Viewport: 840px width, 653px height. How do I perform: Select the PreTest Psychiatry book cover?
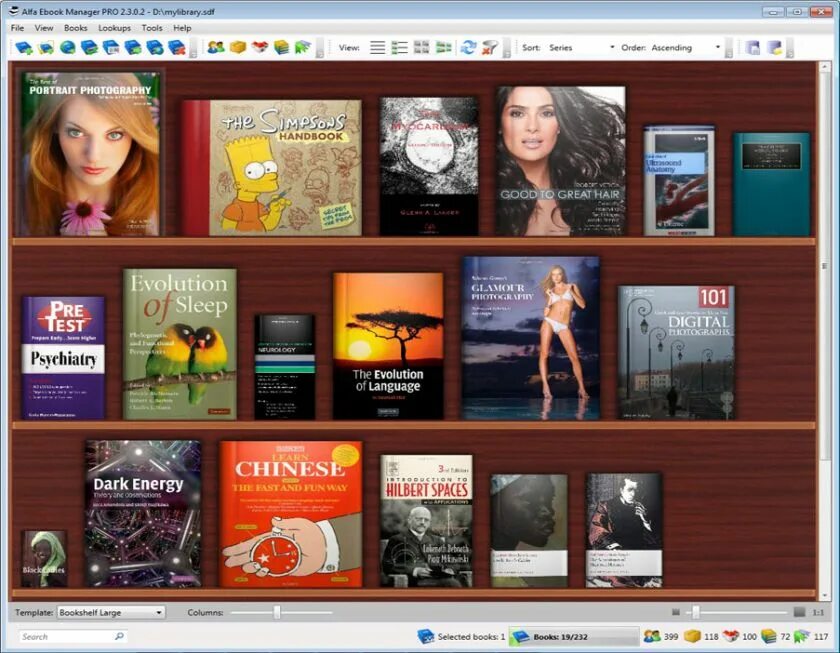point(63,357)
